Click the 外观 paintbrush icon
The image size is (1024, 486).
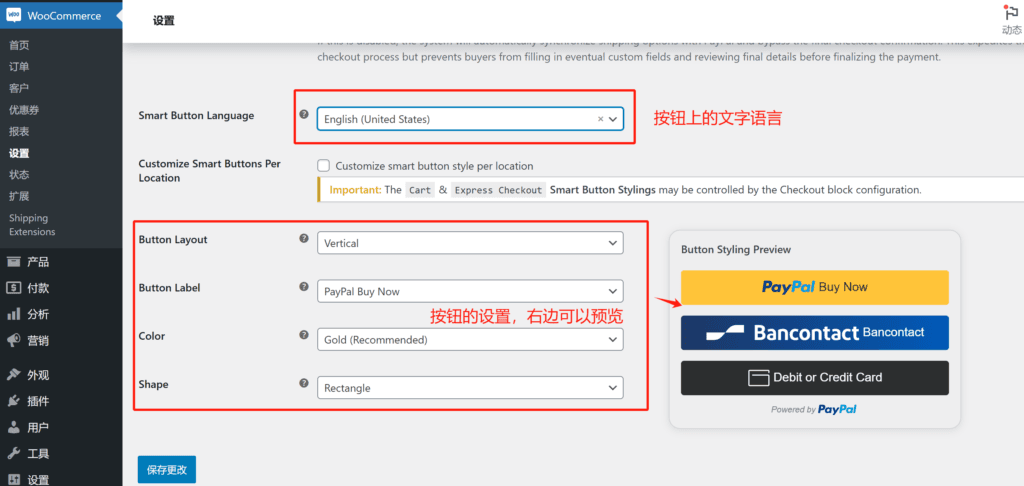tap(13, 375)
